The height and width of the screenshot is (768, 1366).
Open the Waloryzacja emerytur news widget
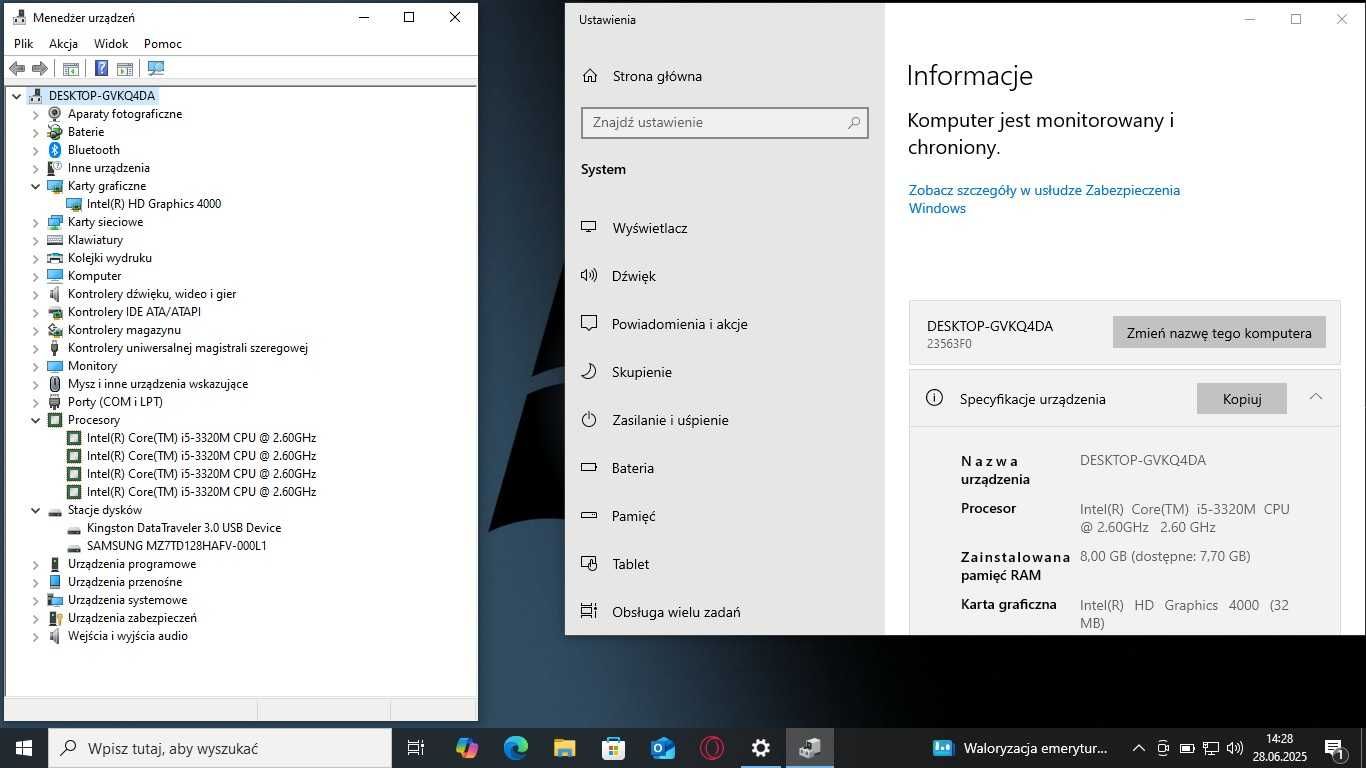pyautogui.click(x=1020, y=748)
